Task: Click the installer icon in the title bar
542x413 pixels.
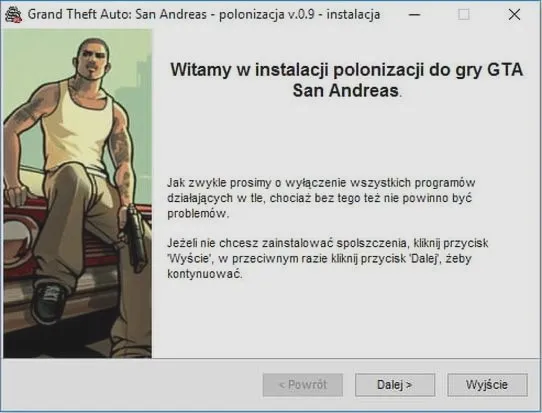Action: (13, 15)
